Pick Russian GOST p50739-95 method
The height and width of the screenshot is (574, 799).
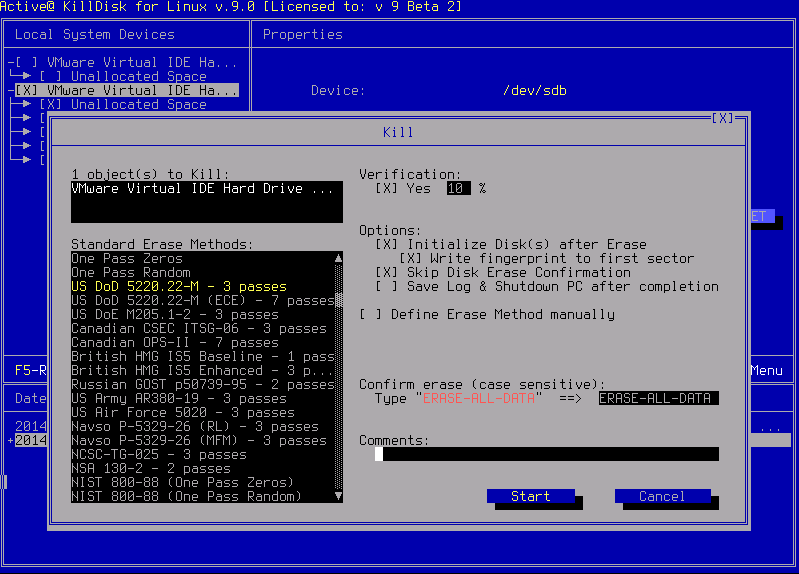coord(202,384)
